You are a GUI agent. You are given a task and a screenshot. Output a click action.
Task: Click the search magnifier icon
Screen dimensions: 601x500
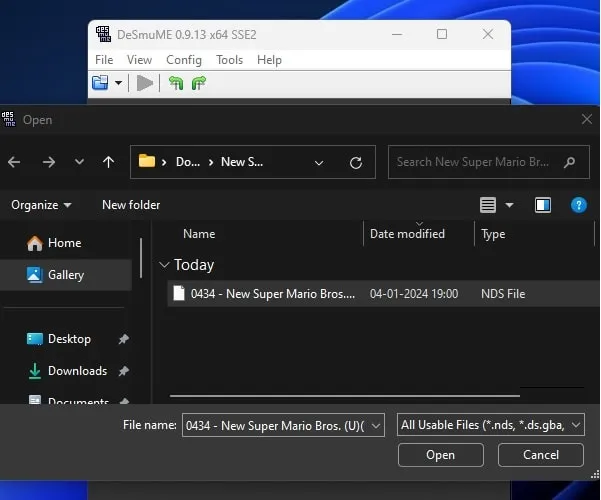coord(570,162)
